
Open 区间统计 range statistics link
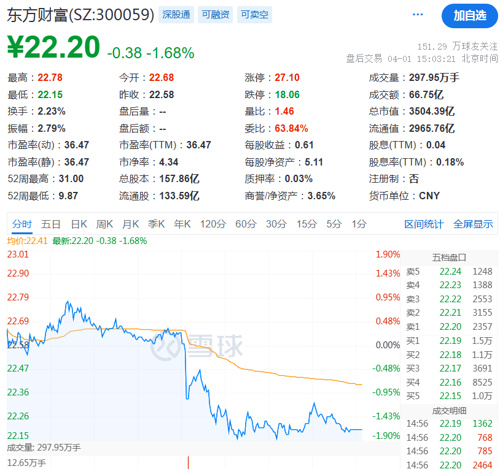(x=424, y=224)
